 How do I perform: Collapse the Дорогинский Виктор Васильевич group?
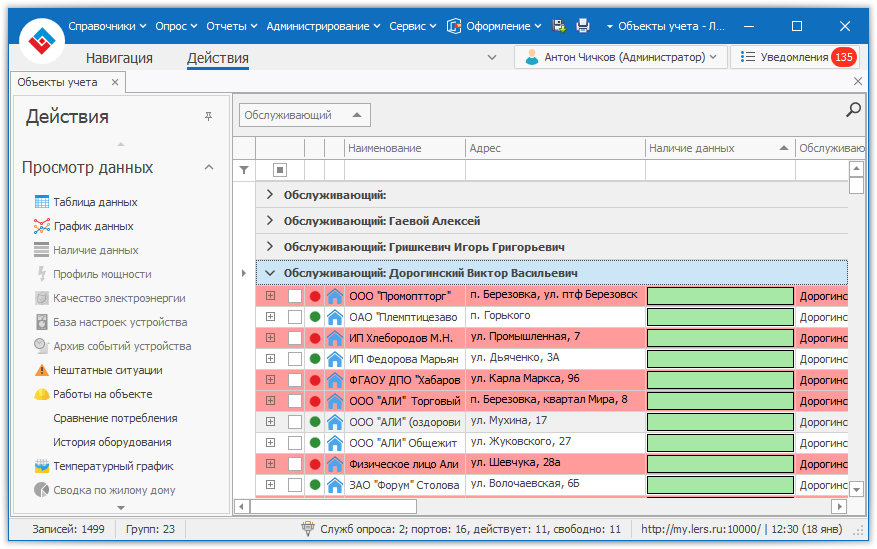point(270,273)
